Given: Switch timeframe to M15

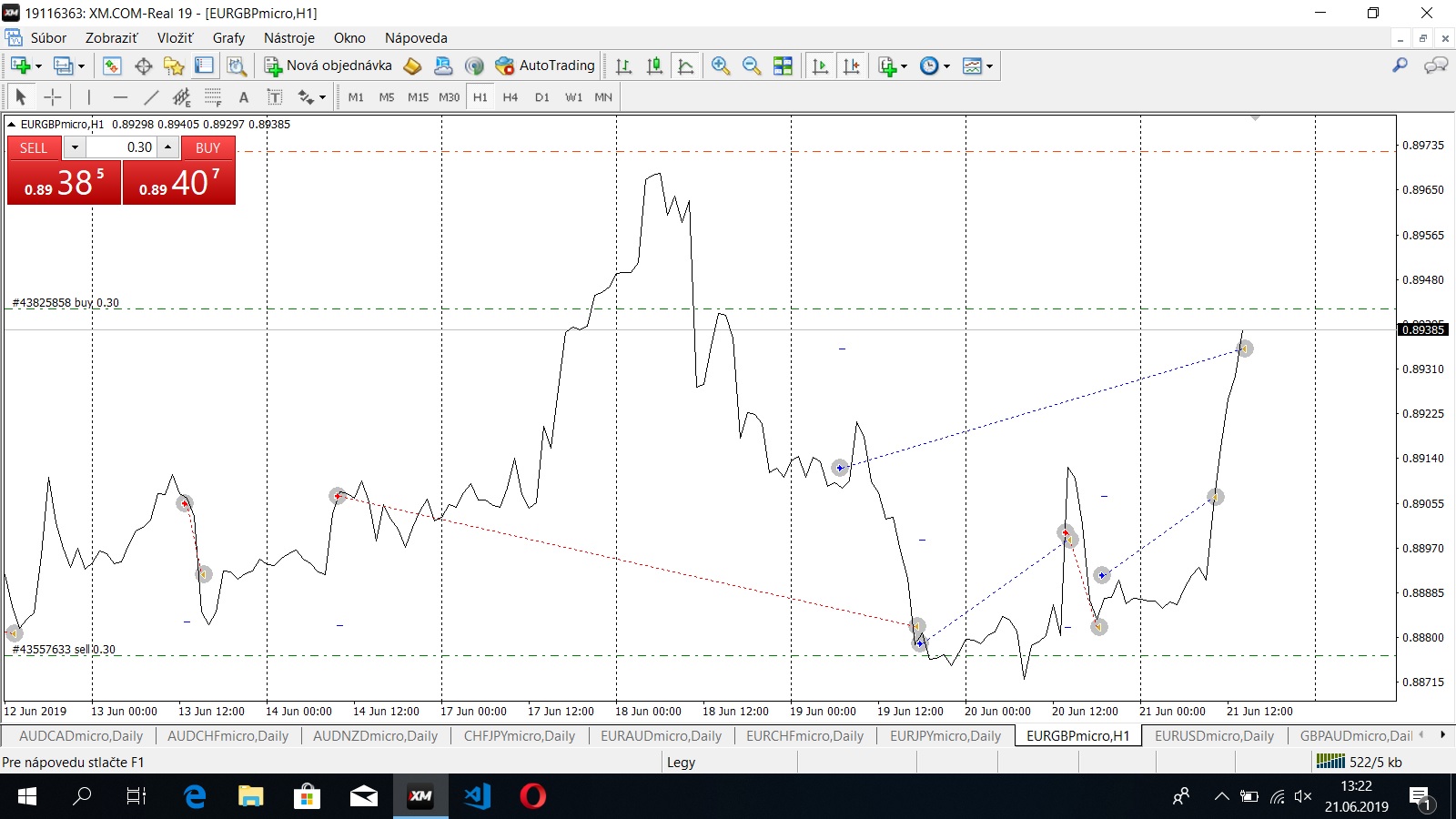Looking at the screenshot, I should (x=418, y=96).
